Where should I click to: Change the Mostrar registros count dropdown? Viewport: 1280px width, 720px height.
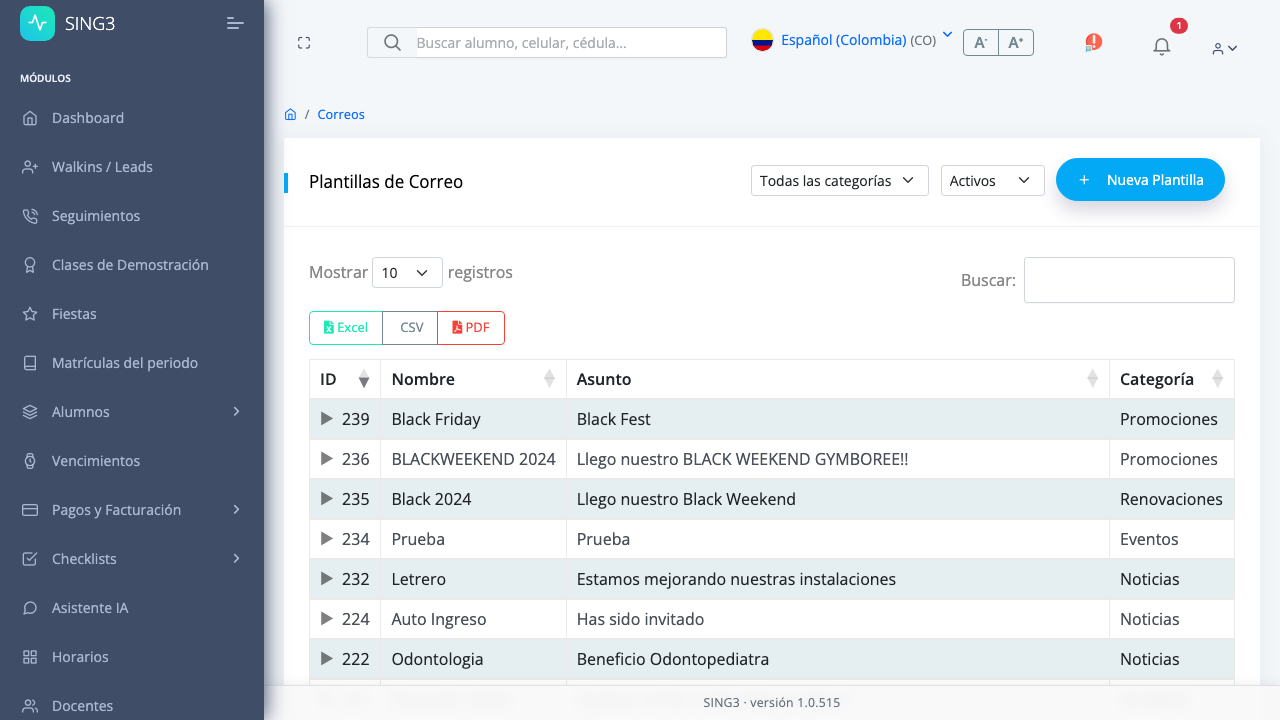407,272
